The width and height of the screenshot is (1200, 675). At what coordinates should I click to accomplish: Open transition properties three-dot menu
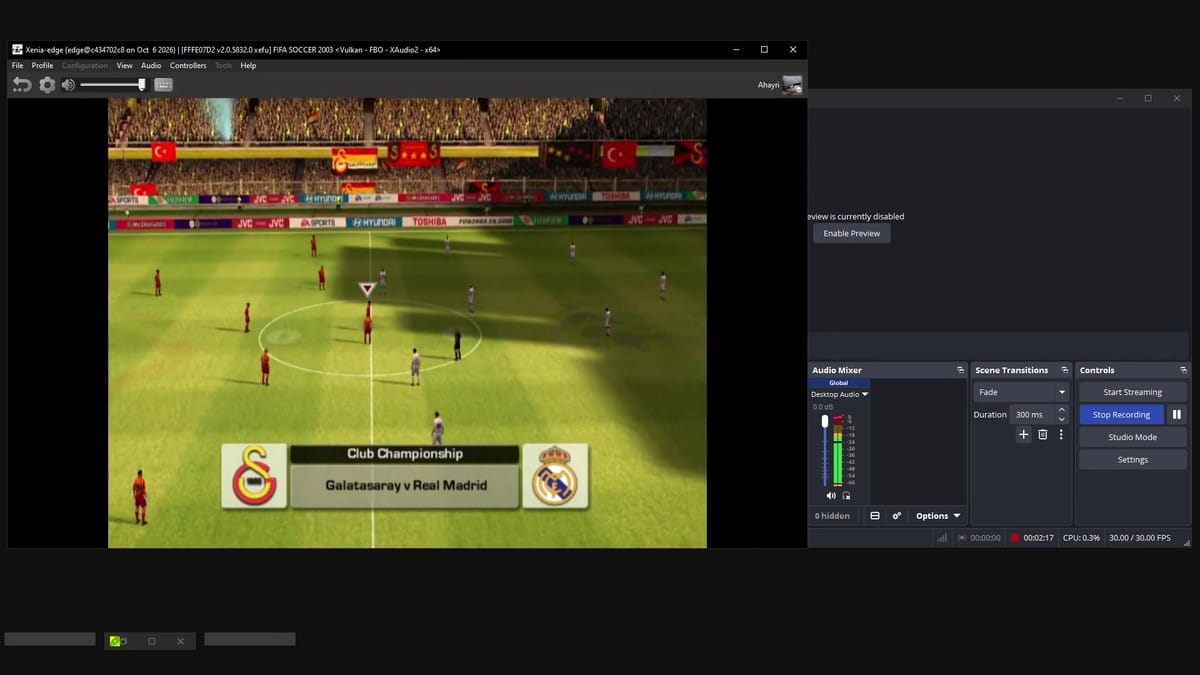point(1061,434)
